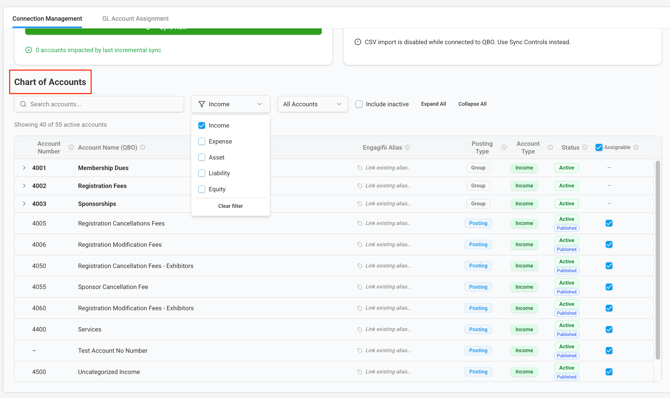670x398 pixels.
Task: Check the Expense filter option
Action: coord(202,141)
